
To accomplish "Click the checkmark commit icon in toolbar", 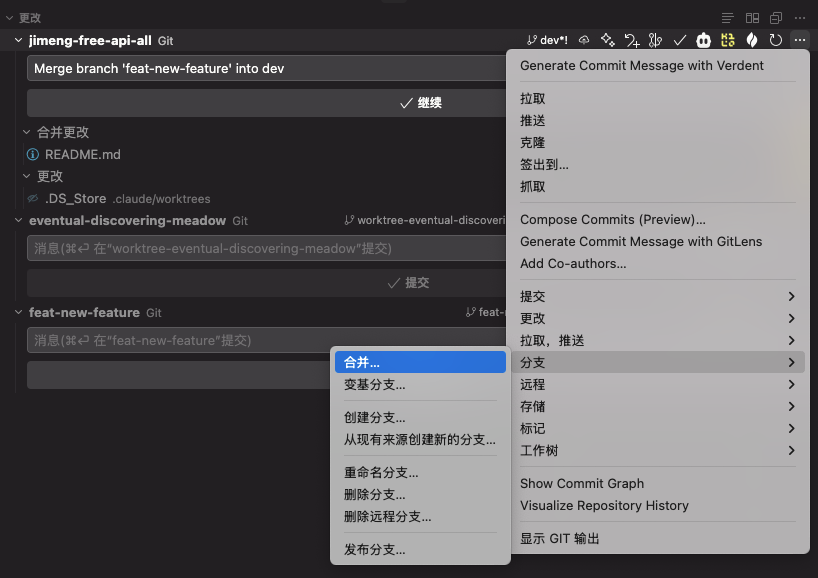I will pyautogui.click(x=679, y=40).
